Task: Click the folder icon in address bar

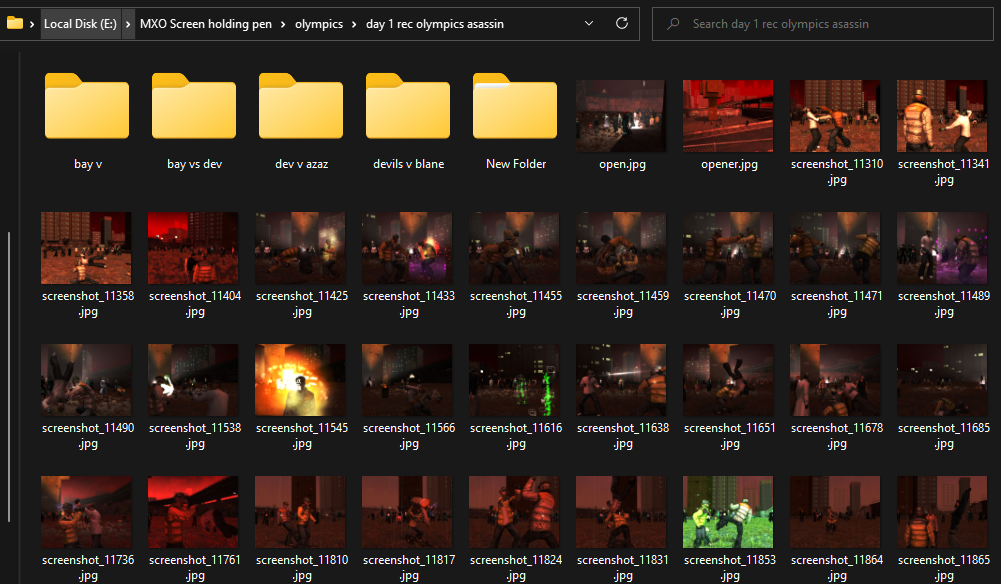Action: pyautogui.click(x=15, y=23)
